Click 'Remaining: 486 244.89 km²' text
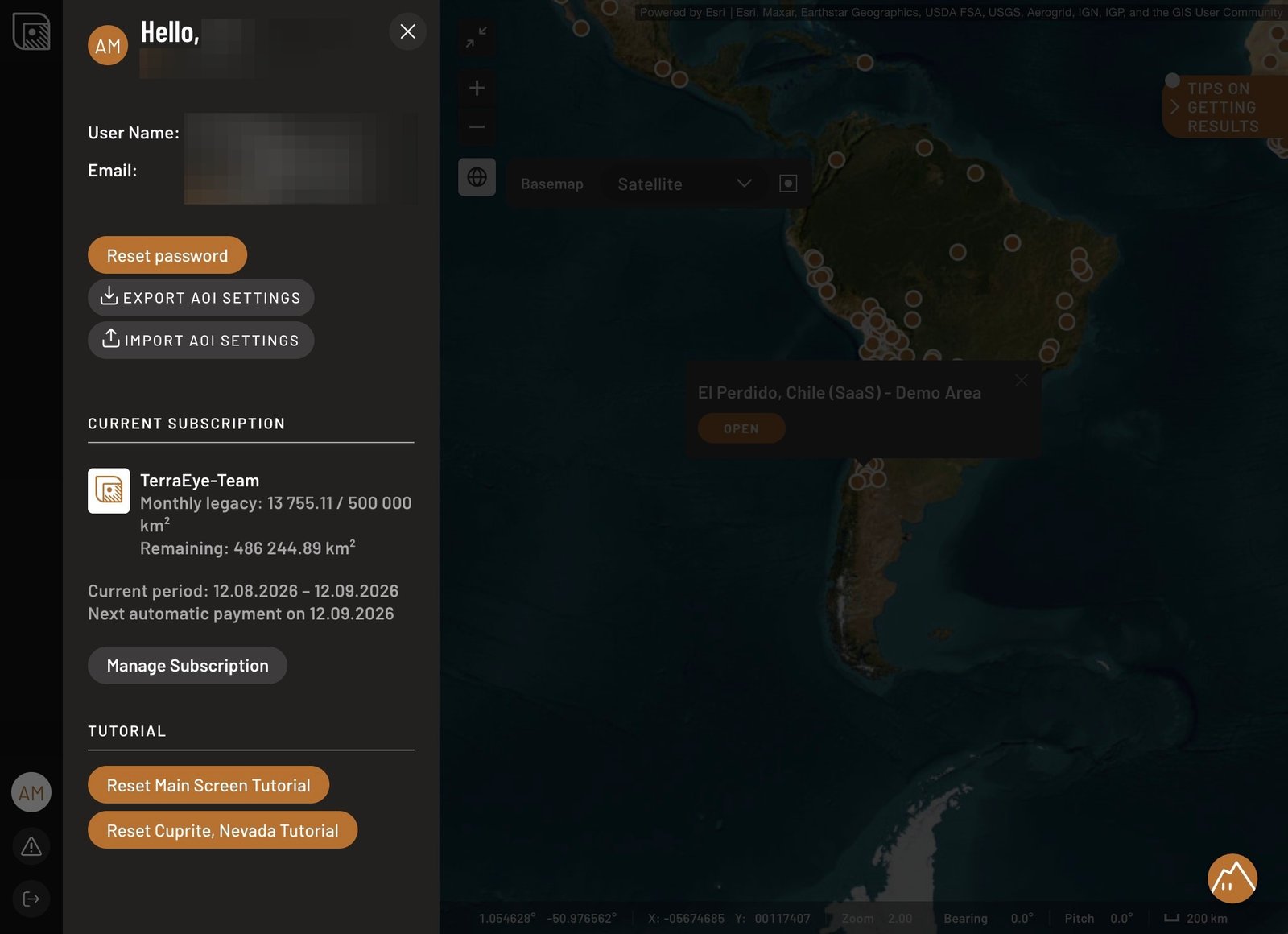The height and width of the screenshot is (934, 1288). 248,548
